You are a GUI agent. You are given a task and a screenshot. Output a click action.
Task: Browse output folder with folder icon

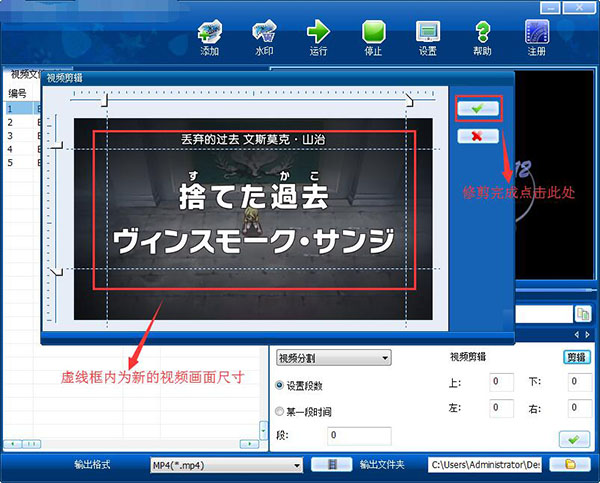tap(570, 465)
